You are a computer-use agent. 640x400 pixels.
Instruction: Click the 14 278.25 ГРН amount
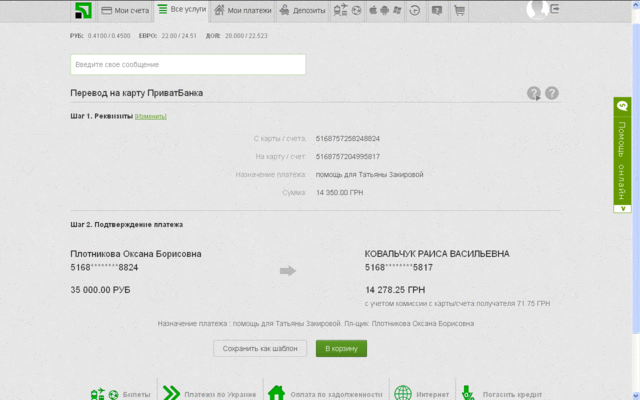point(395,290)
